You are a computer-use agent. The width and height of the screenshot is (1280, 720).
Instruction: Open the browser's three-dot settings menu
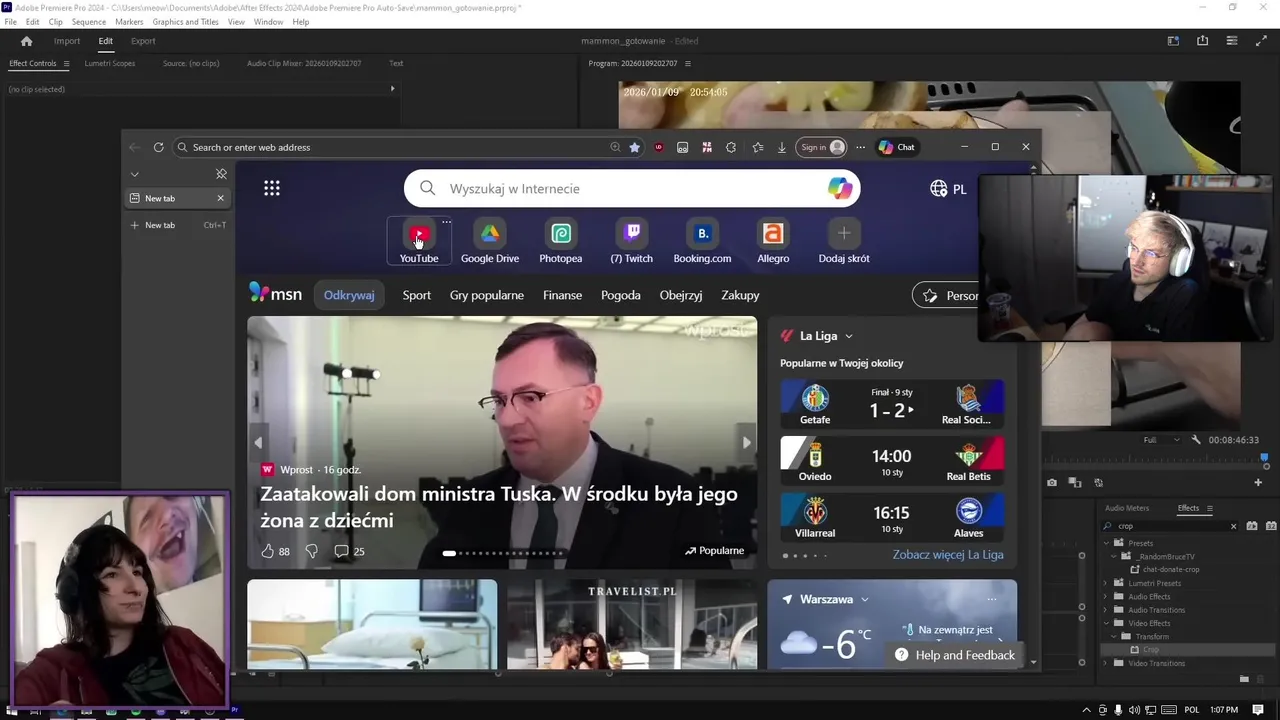(x=860, y=147)
